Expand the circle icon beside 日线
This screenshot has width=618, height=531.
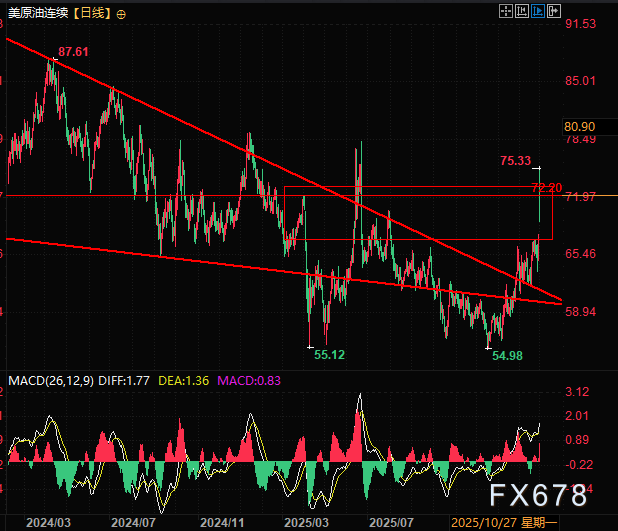(122, 14)
